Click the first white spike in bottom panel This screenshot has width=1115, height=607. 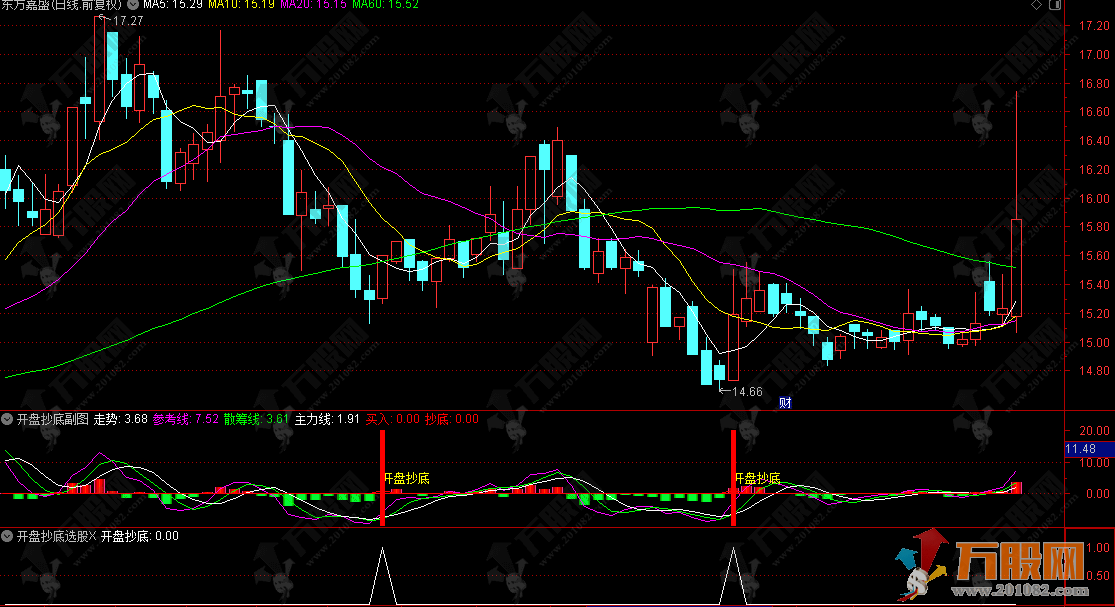[383, 576]
